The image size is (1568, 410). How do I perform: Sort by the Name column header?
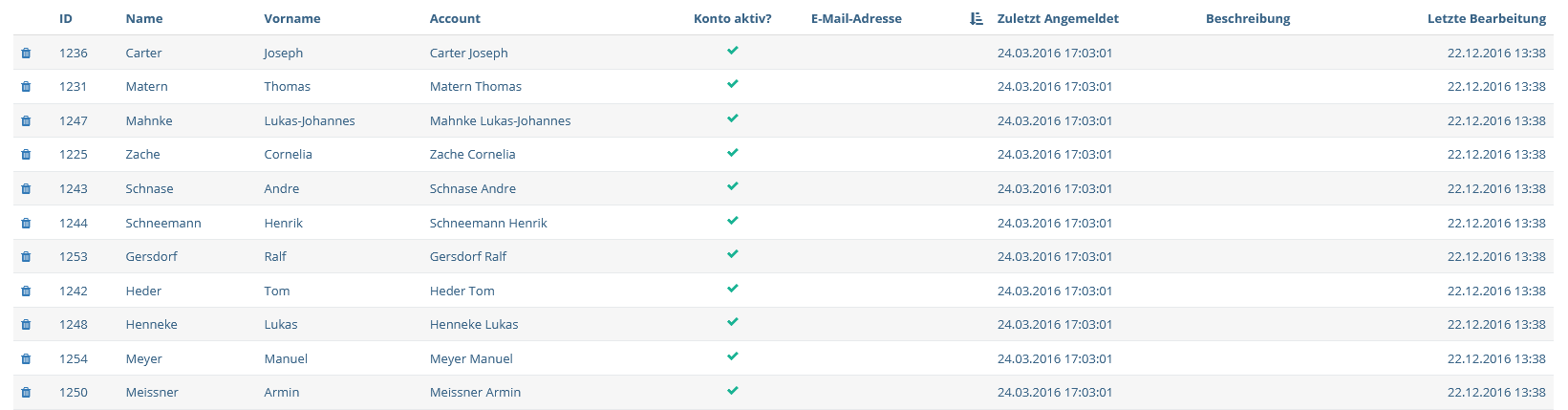(x=144, y=18)
